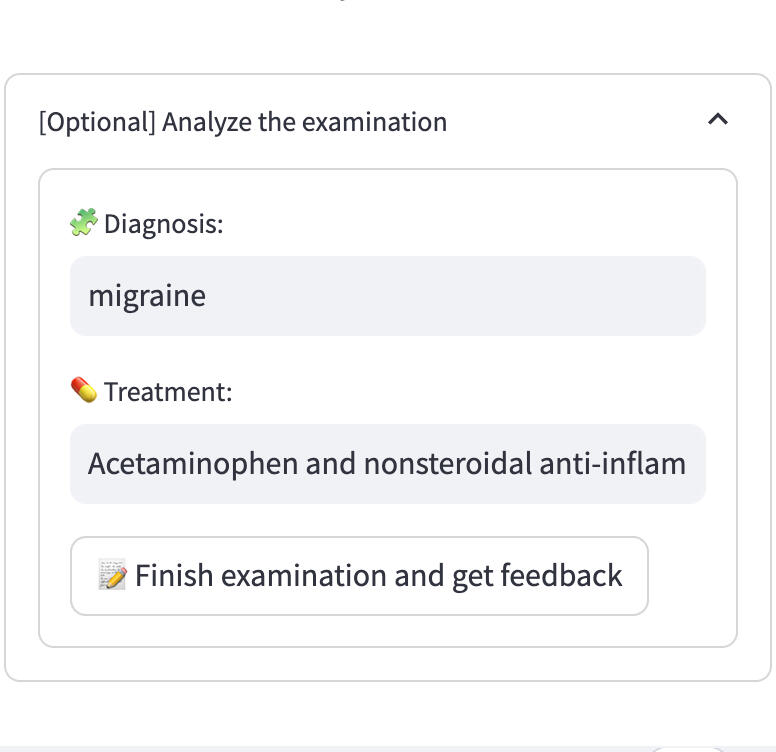Click the word "[Optional]" in the expander header

tap(97, 122)
